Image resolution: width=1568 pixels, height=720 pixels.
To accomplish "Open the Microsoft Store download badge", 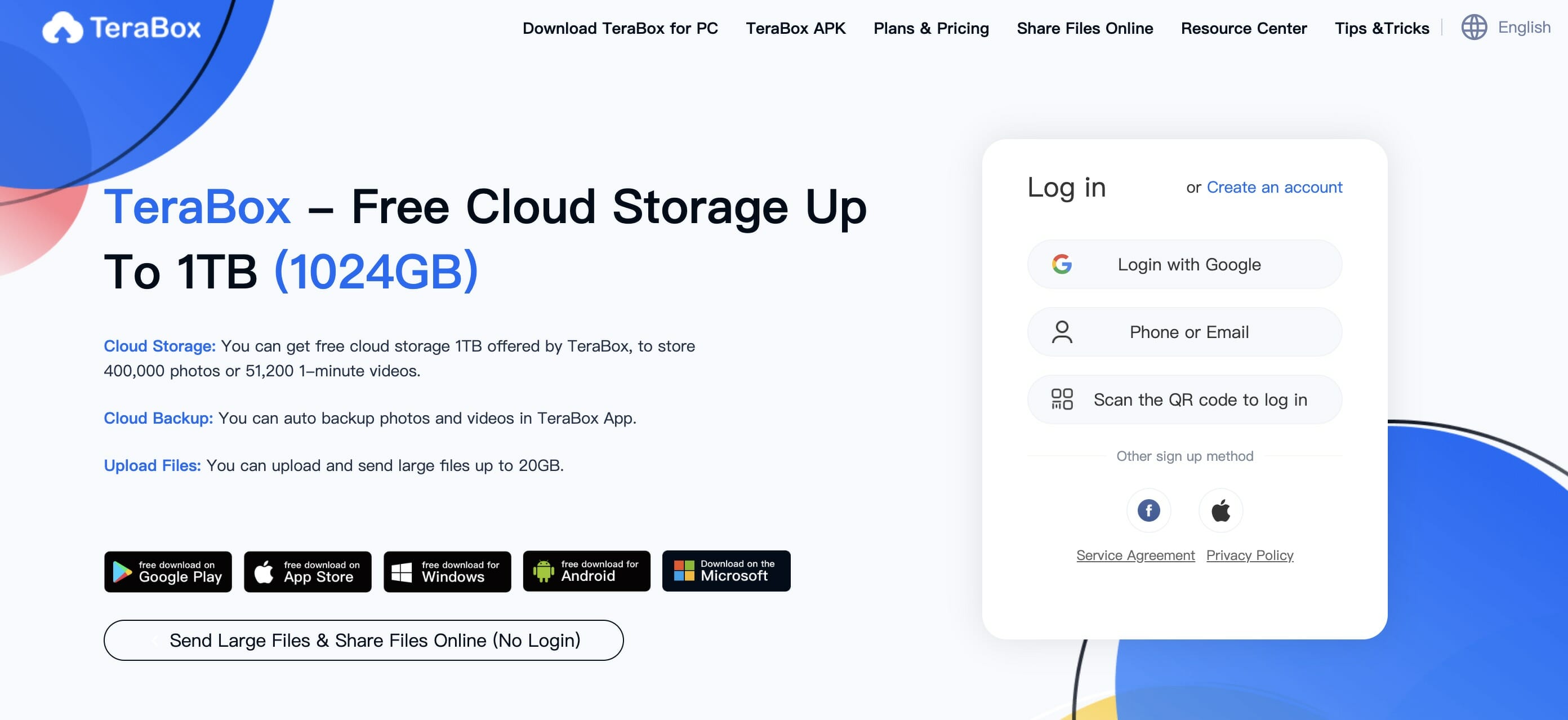I will coord(725,571).
